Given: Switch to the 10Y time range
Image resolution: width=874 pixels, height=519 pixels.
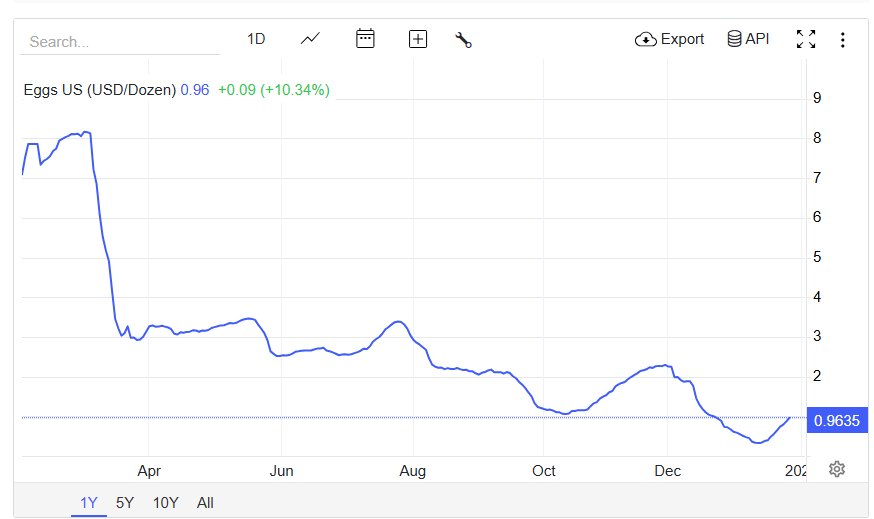Looking at the screenshot, I should (x=166, y=503).
